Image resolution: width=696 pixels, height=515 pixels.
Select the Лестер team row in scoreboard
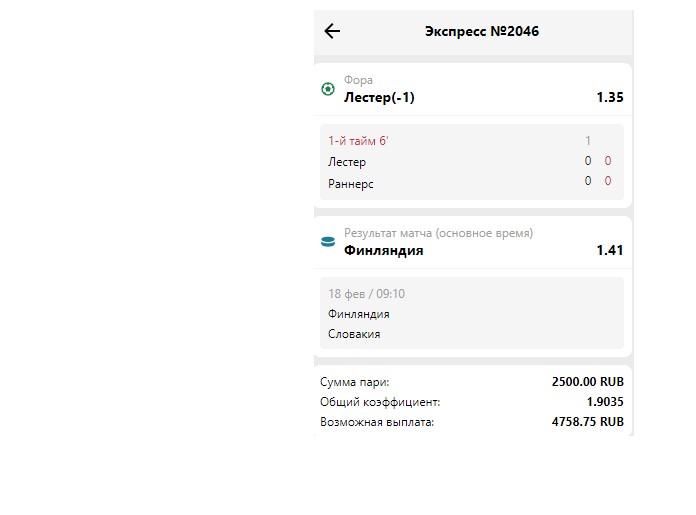tap(471, 162)
